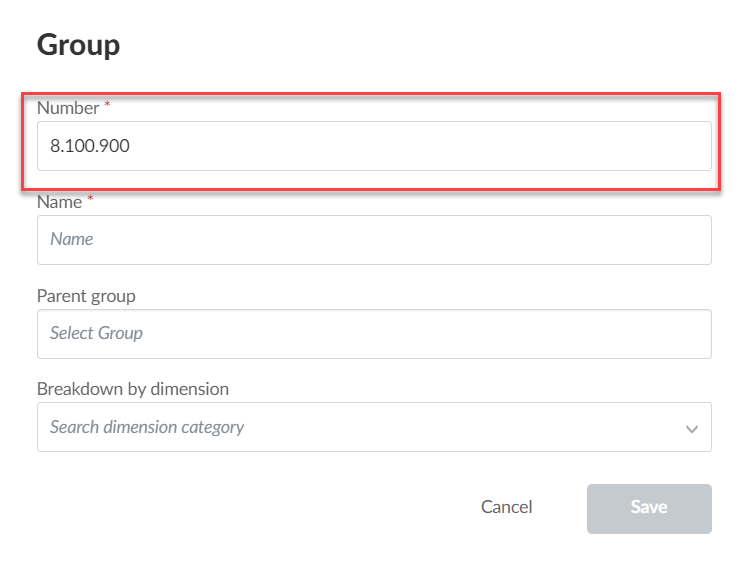742x562 pixels.
Task: Open the Parent group selector field
Action: pyautogui.click(x=374, y=334)
